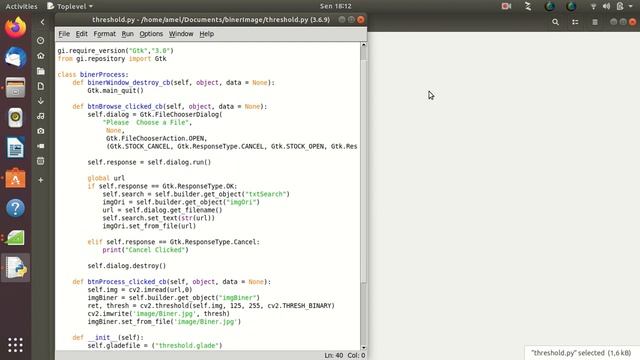Open Recent in Files sidebar
This screenshot has width=640, height=360.
click(40, 40)
